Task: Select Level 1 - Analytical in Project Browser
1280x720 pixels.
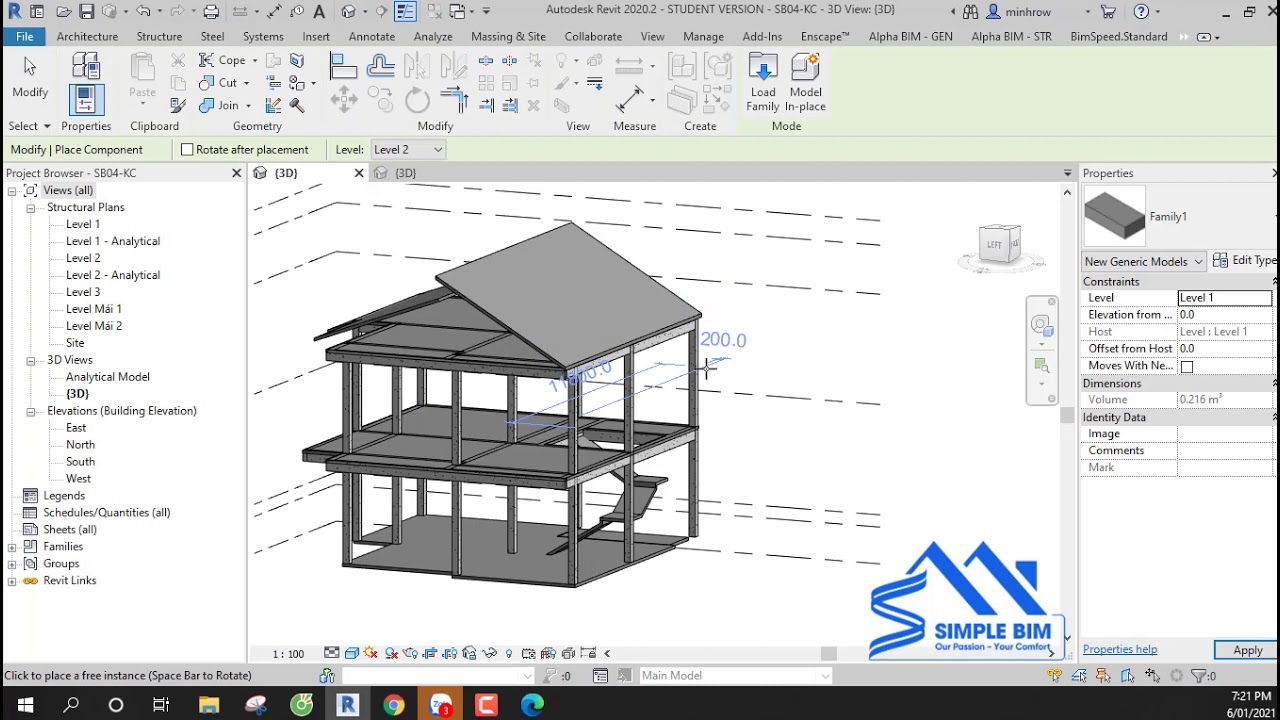Action: 113,241
